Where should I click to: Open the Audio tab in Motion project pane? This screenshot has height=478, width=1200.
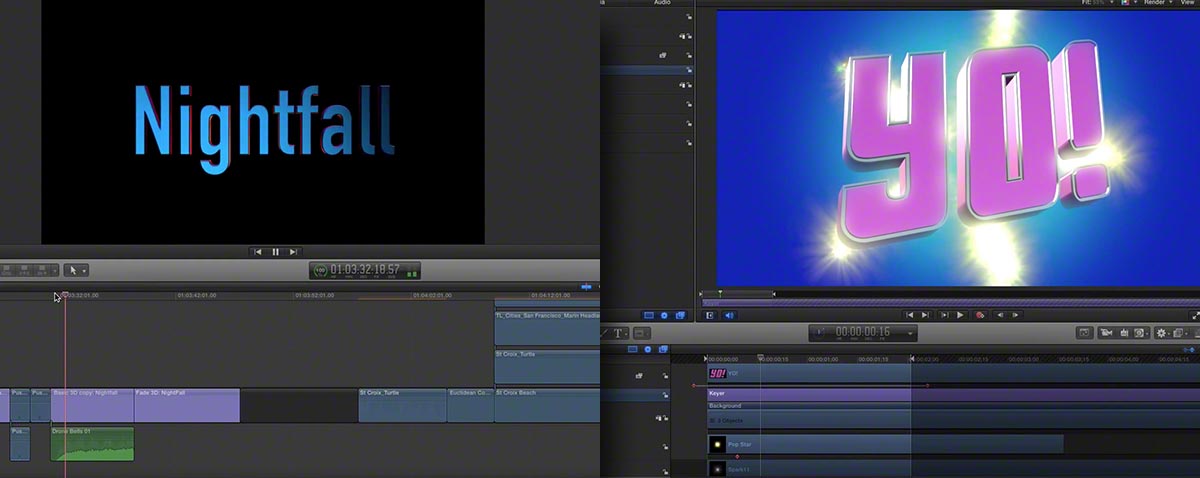pyautogui.click(x=662, y=3)
